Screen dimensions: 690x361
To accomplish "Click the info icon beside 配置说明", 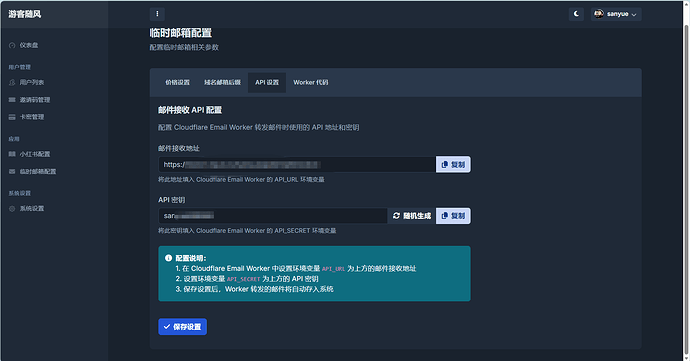I will (x=168, y=258).
